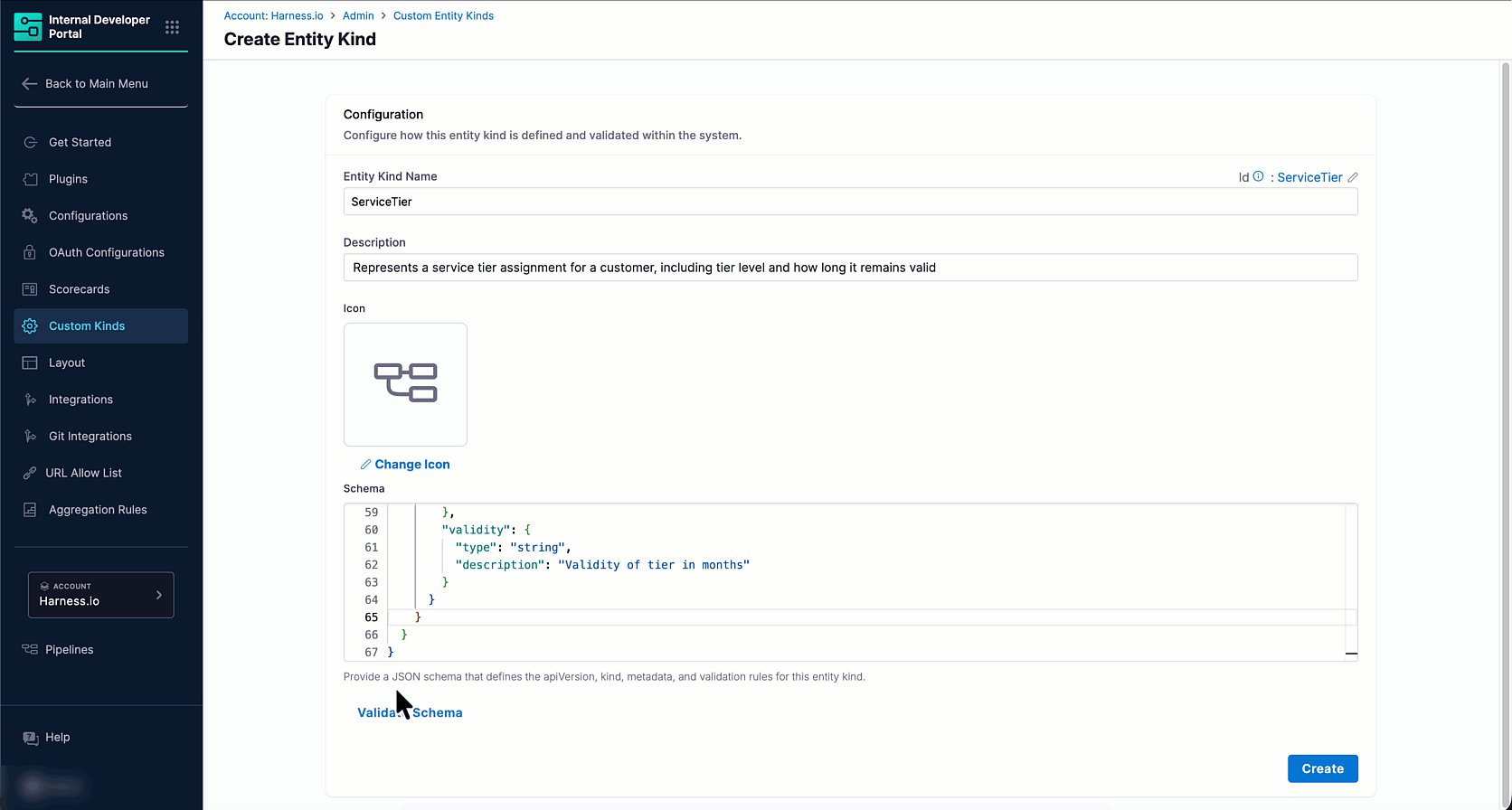Open the Help section
Screen dimensions: 1512x810
tap(57, 738)
